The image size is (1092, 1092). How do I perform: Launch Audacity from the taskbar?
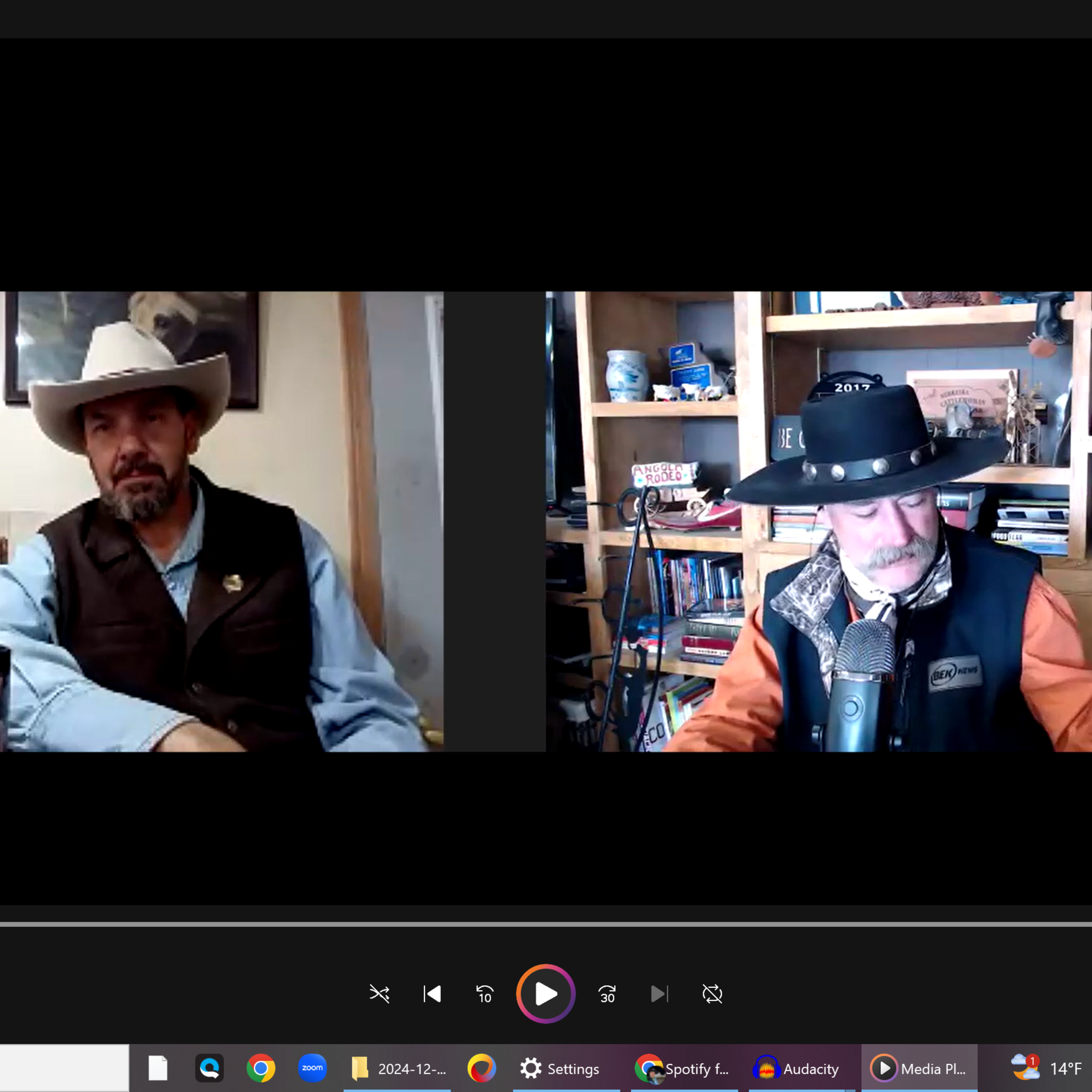tap(797, 1068)
